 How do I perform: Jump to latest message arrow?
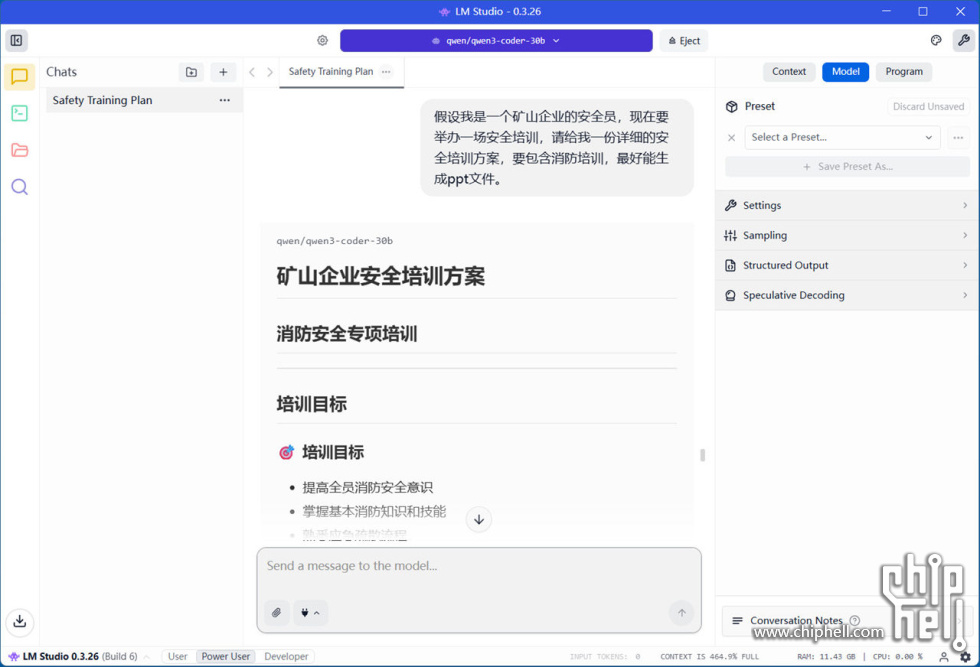tap(479, 519)
